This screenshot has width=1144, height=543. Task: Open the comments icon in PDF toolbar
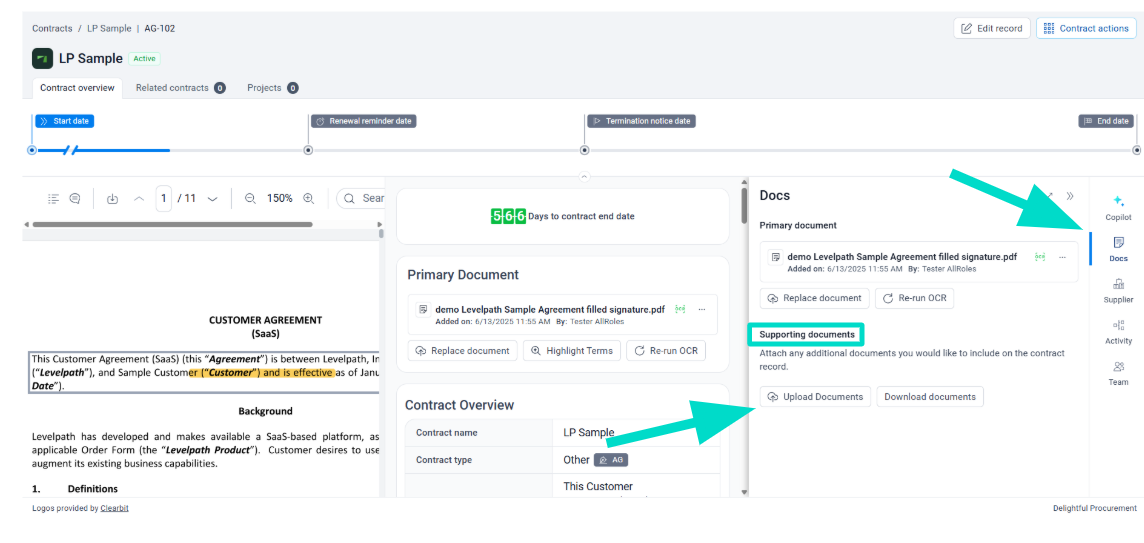[x=75, y=199]
